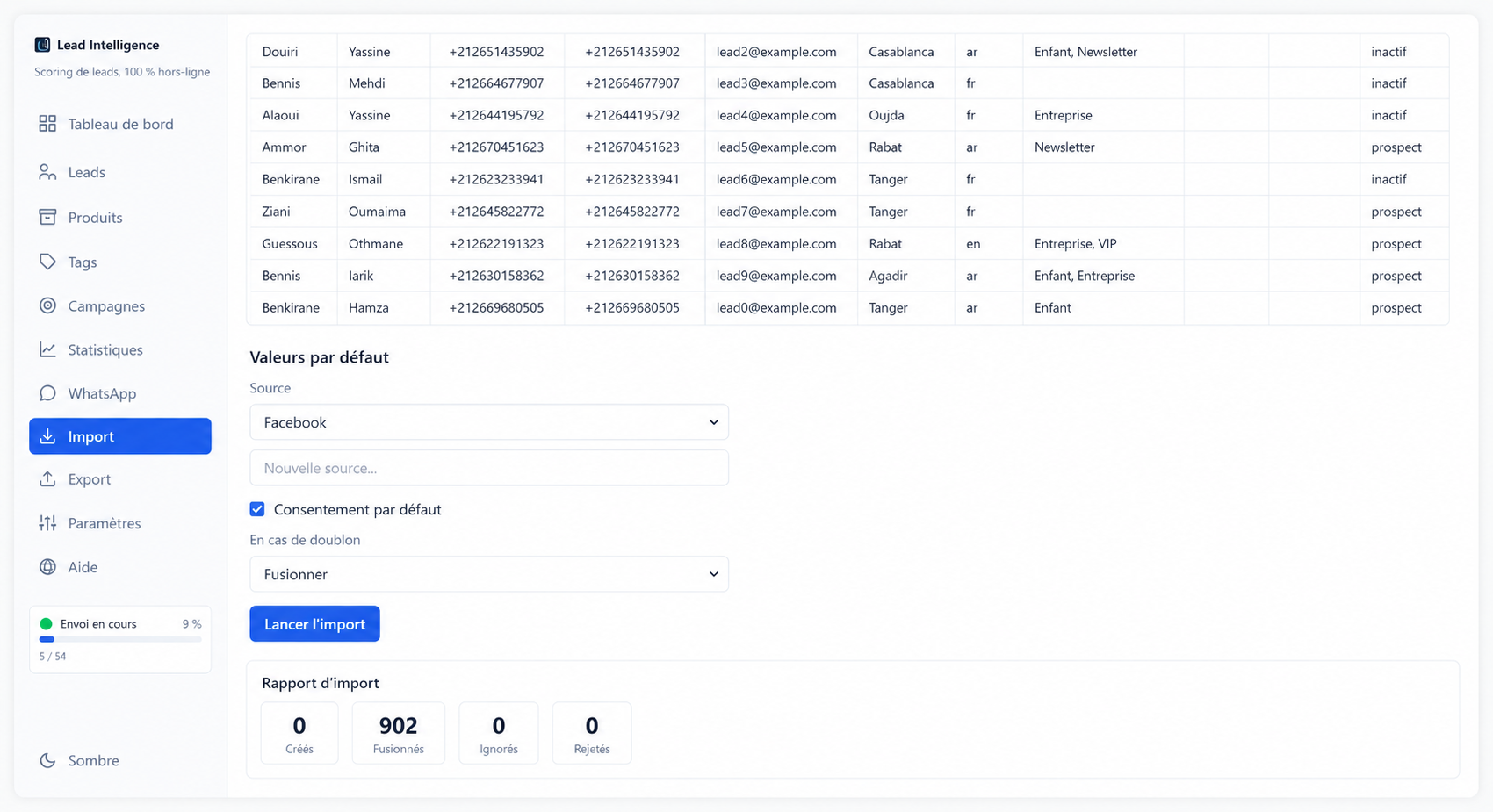Screen dimensions: 1493x812
Task: Click the first name cell Oumaima
Action: [x=377, y=212]
